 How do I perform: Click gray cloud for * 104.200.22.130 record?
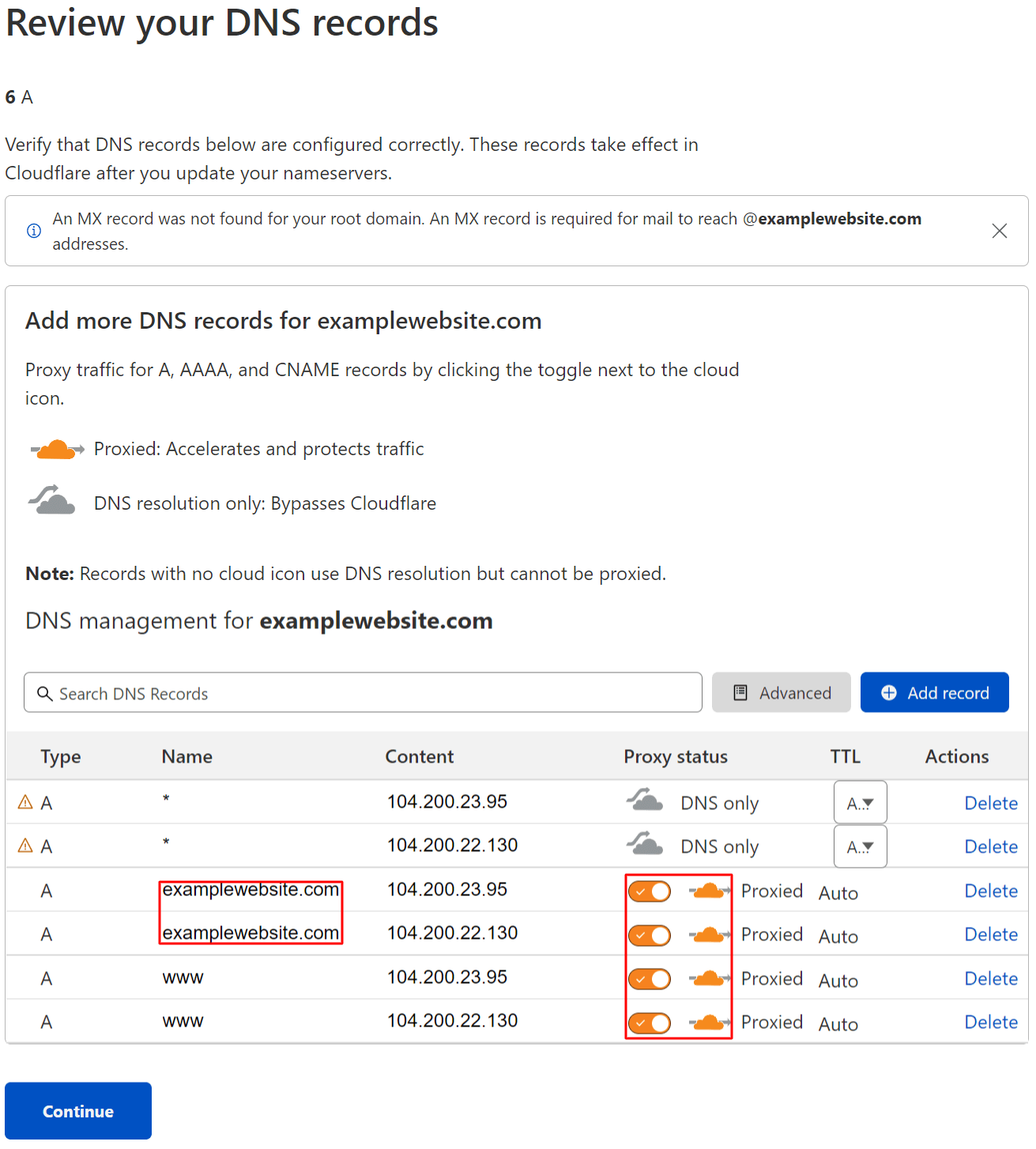645,843
